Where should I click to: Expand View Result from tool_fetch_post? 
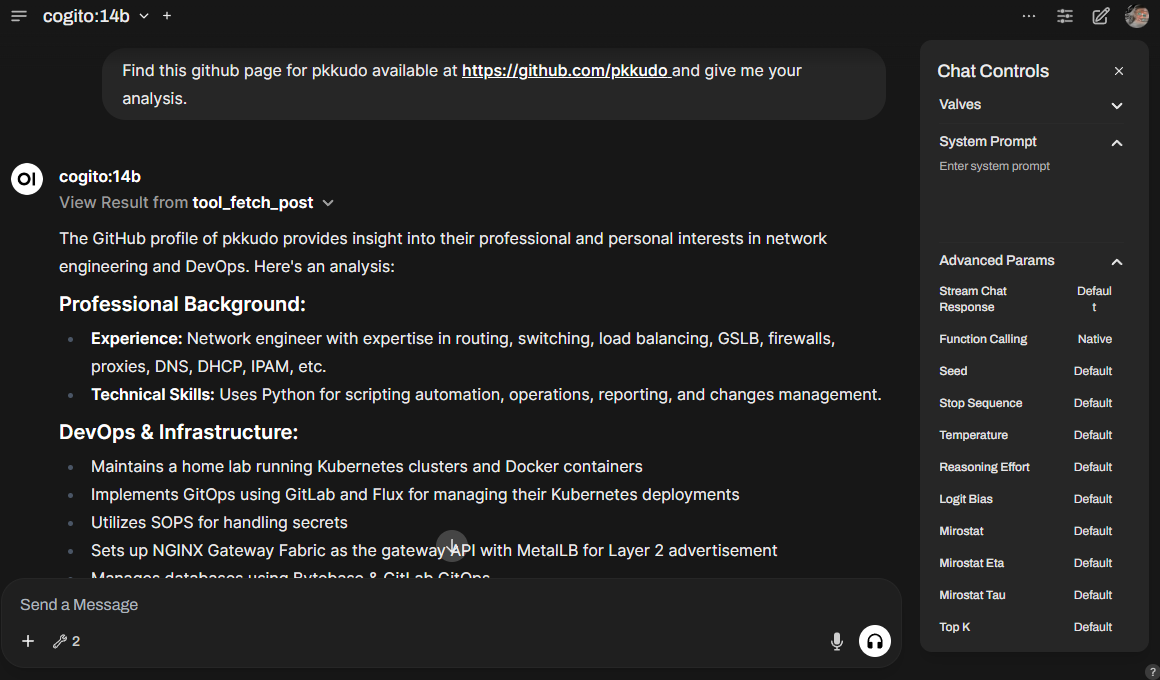(x=196, y=203)
